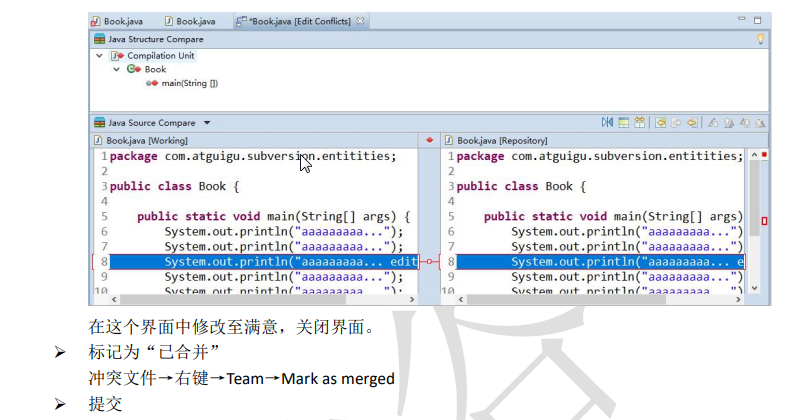Open Java Source Compare dropdown arrow

(x=207, y=123)
